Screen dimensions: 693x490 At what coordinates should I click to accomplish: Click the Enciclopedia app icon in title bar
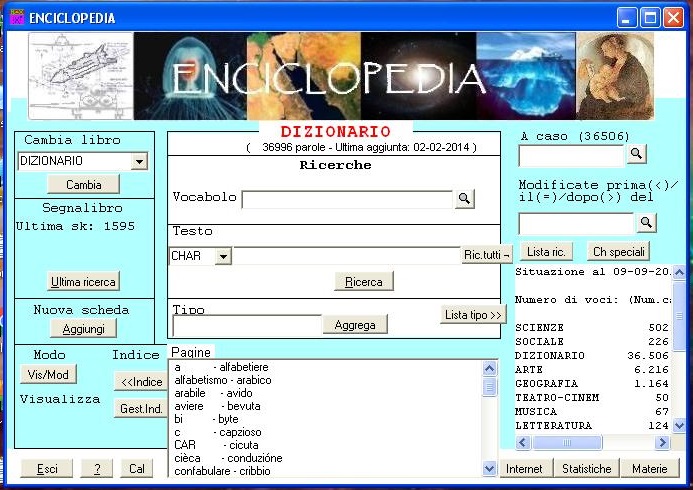tap(16, 17)
